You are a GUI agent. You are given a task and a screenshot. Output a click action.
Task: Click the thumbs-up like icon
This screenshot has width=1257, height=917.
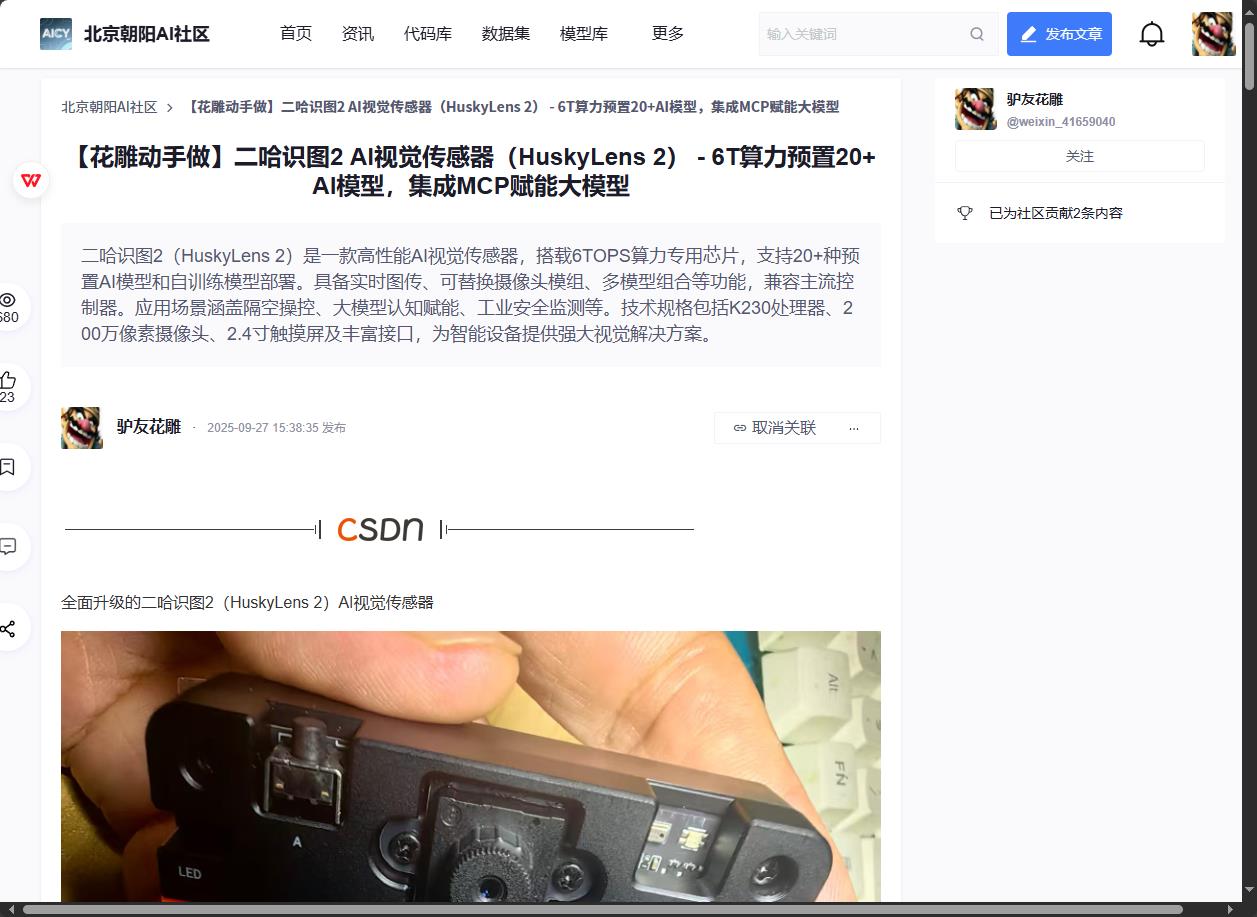click(x=8, y=380)
